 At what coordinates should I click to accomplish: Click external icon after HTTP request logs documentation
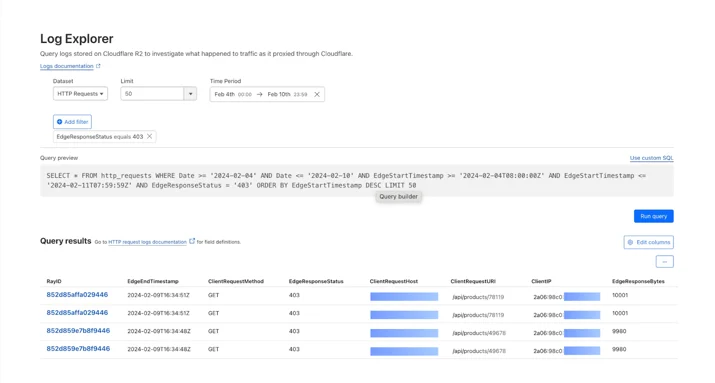tap(192, 241)
